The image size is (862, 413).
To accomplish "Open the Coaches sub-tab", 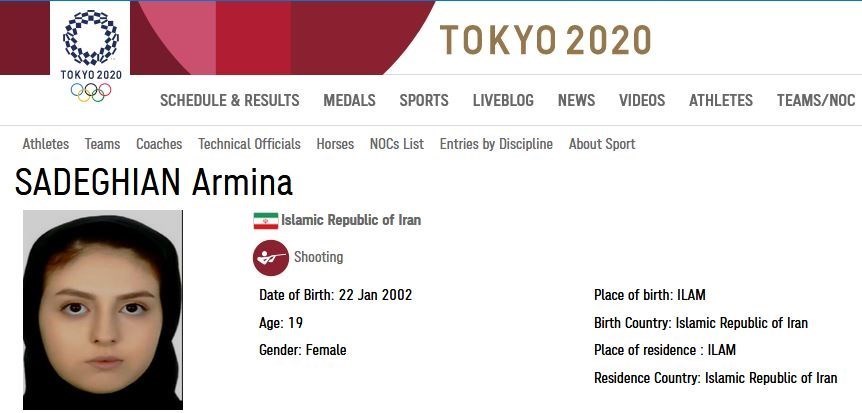I will point(159,144).
